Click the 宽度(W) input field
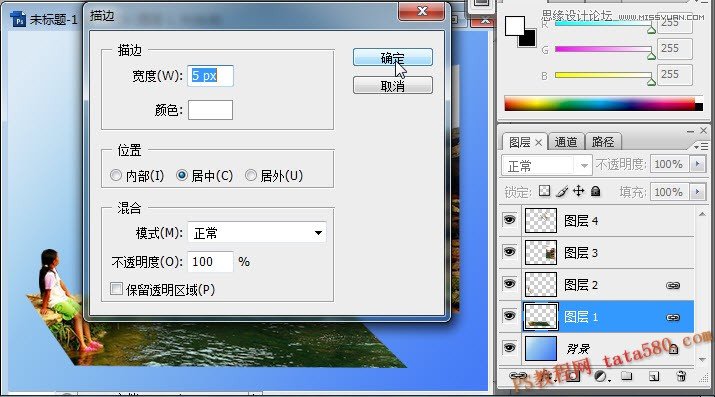The width and height of the screenshot is (715, 397). [x=210, y=76]
